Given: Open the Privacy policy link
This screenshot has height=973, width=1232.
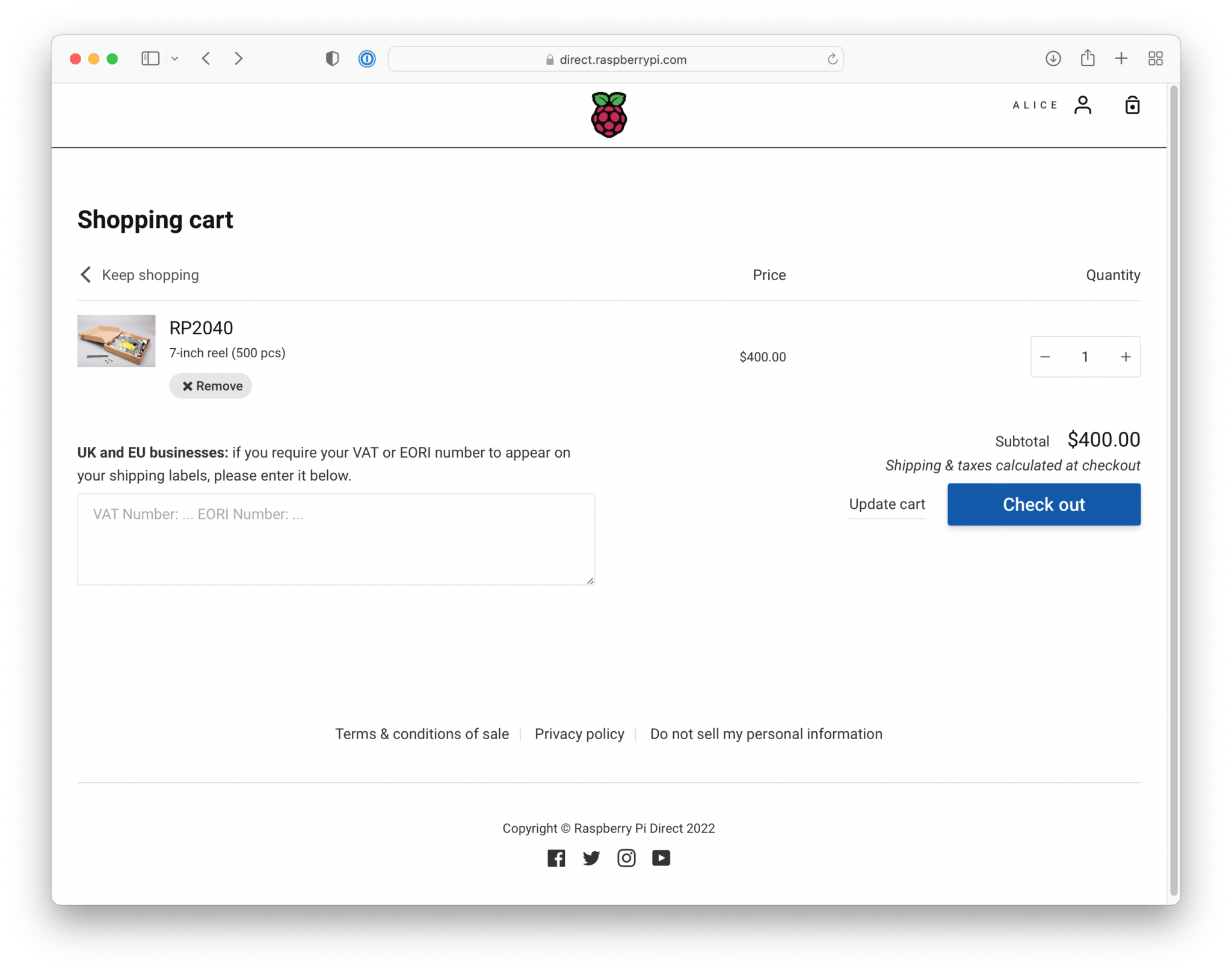Looking at the screenshot, I should click(579, 734).
